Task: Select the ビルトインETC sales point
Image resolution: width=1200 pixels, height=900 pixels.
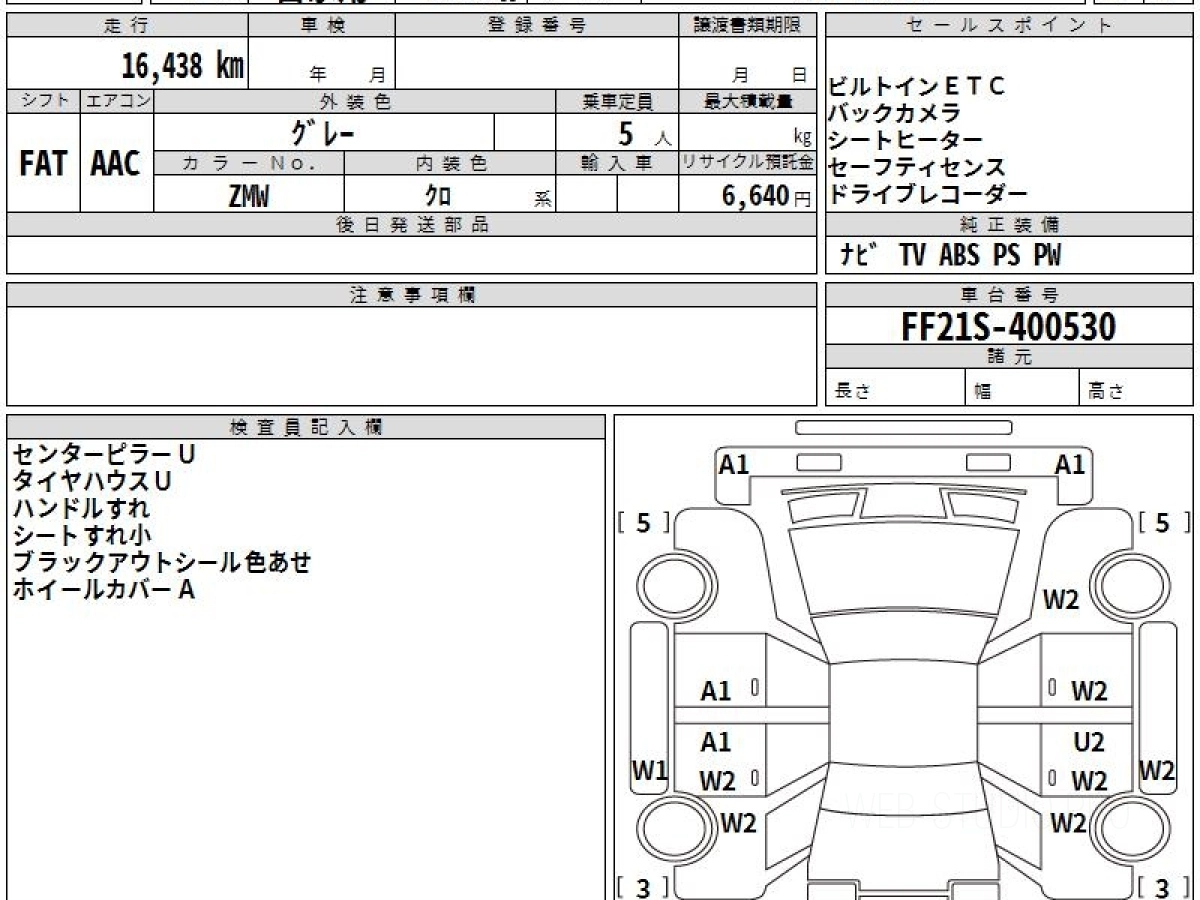Action: coord(917,86)
